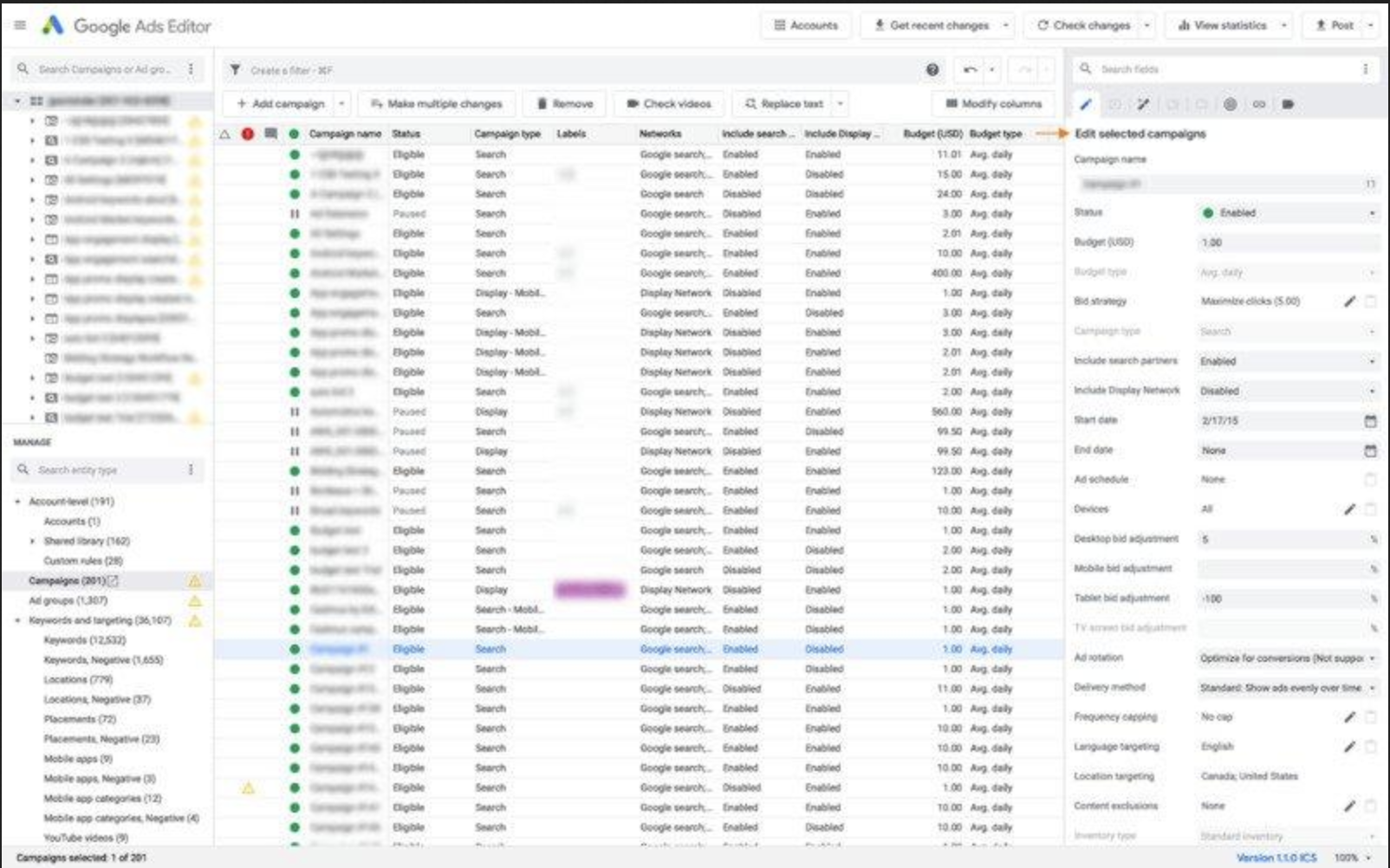This screenshot has width=1390, height=868.
Task: Click the Budget (USD) input field
Action: click(1288, 243)
